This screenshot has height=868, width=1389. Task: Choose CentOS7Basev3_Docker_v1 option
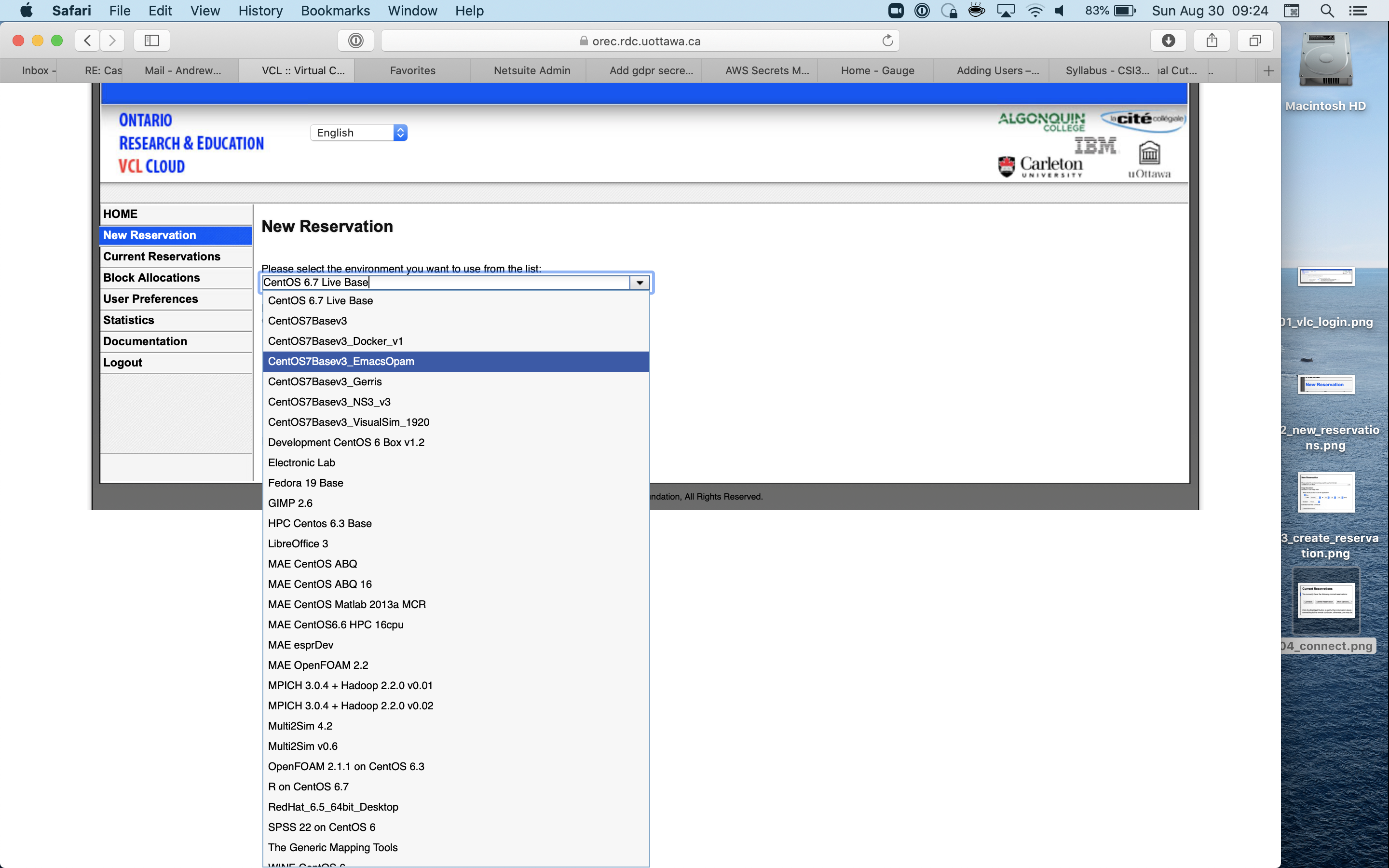[x=456, y=341]
